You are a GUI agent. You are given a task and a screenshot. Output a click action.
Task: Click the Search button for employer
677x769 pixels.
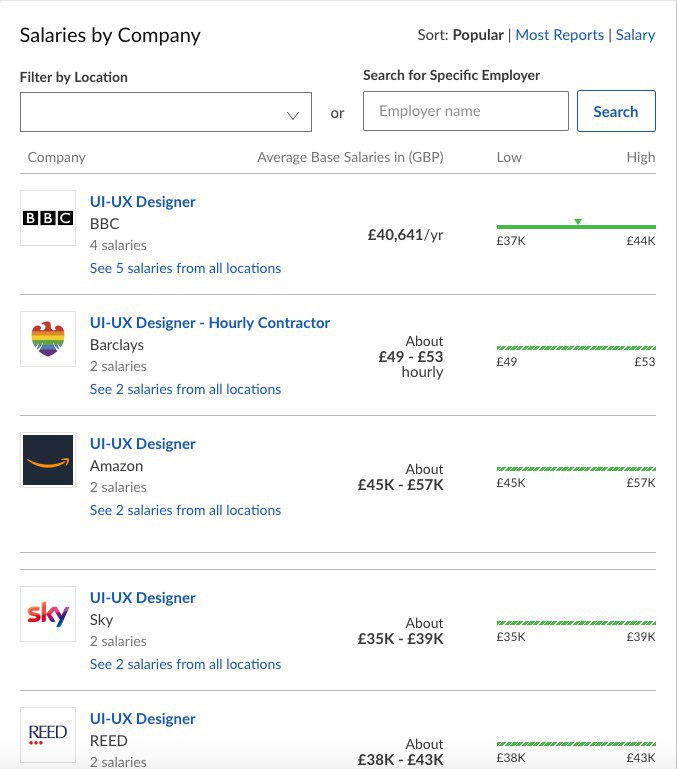(616, 111)
